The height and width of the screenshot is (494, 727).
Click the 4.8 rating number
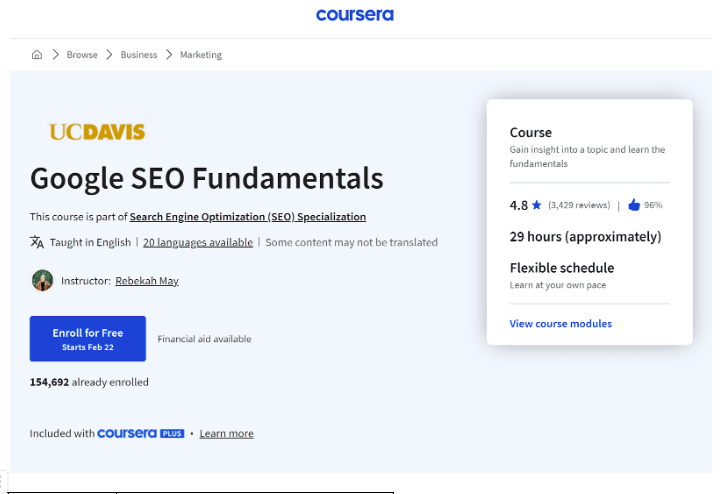(x=518, y=205)
